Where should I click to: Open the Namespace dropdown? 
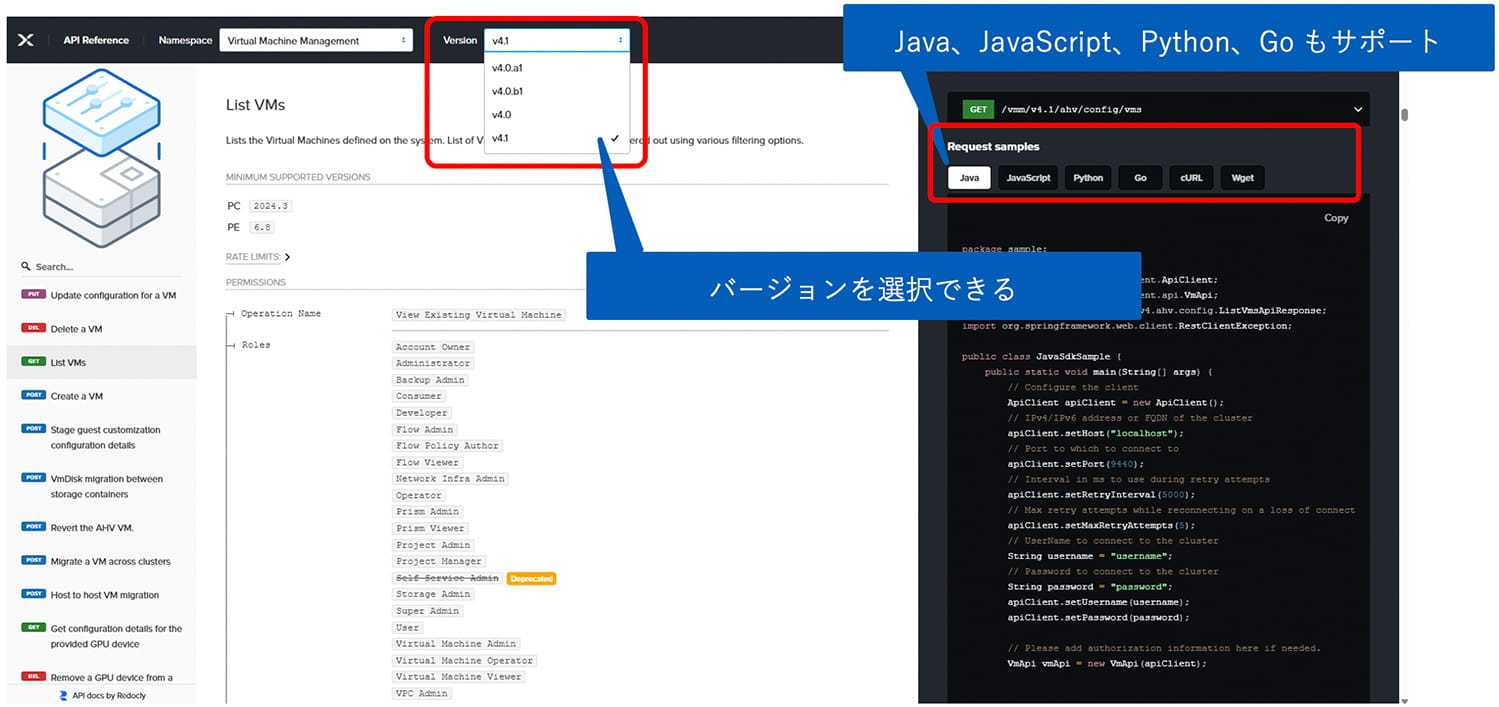coord(315,40)
